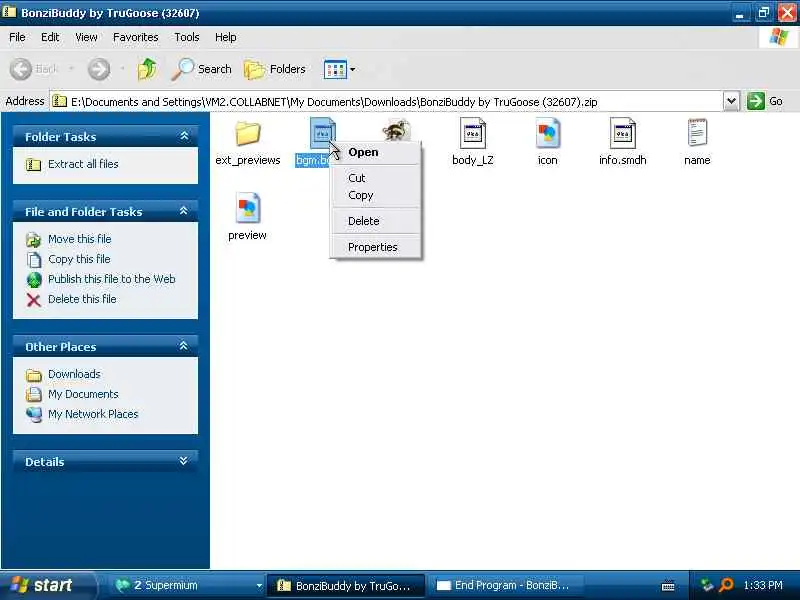The width and height of the screenshot is (800, 600).
Task: Click the Start button
Action: point(47,585)
